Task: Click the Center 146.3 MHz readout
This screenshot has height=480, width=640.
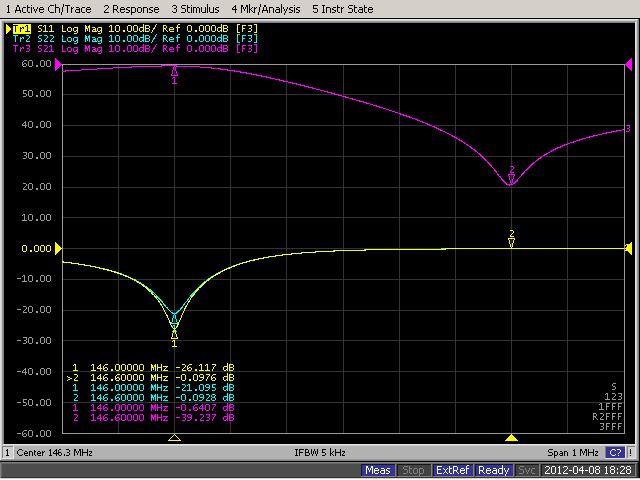Action: click(54, 453)
